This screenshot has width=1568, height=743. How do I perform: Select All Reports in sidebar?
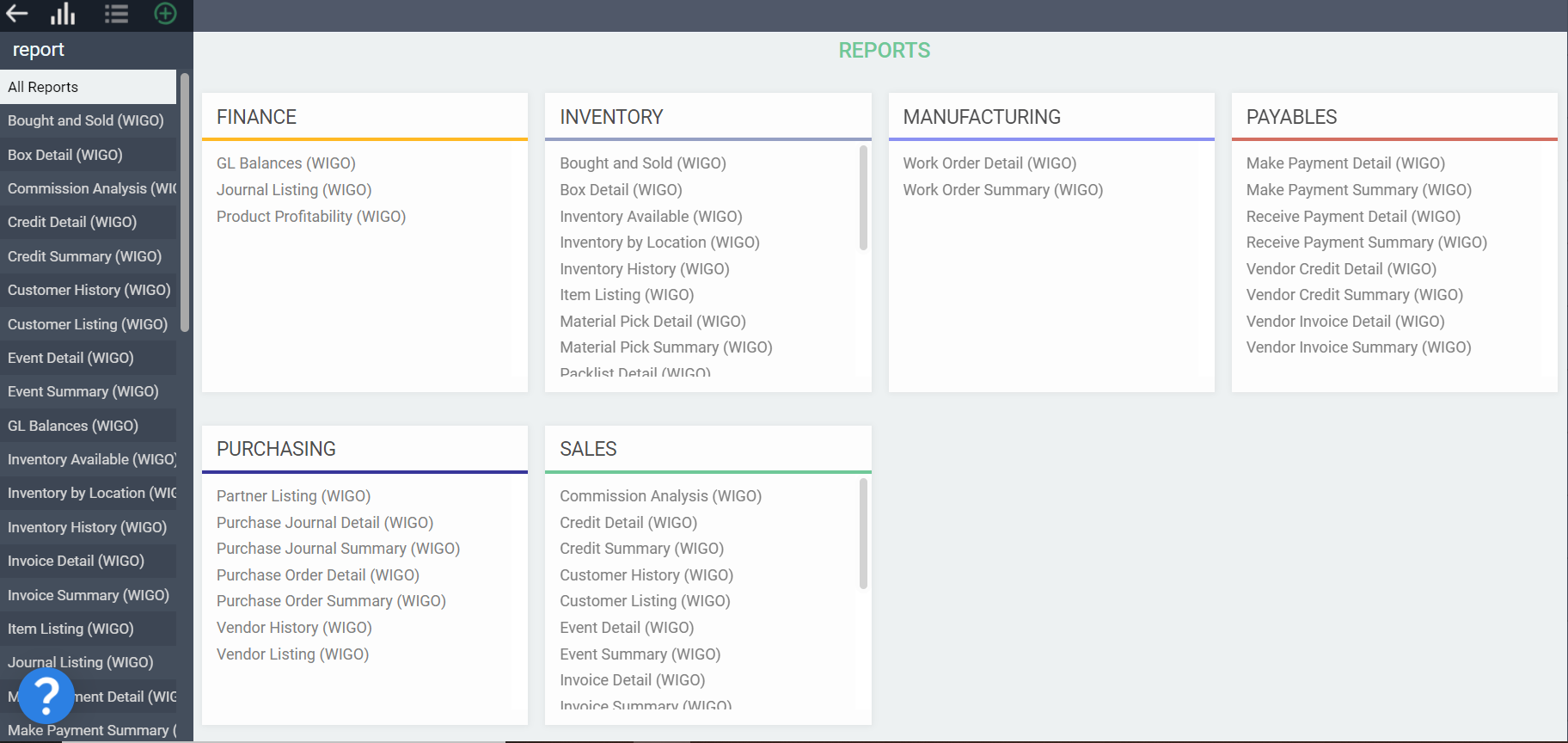(x=88, y=87)
